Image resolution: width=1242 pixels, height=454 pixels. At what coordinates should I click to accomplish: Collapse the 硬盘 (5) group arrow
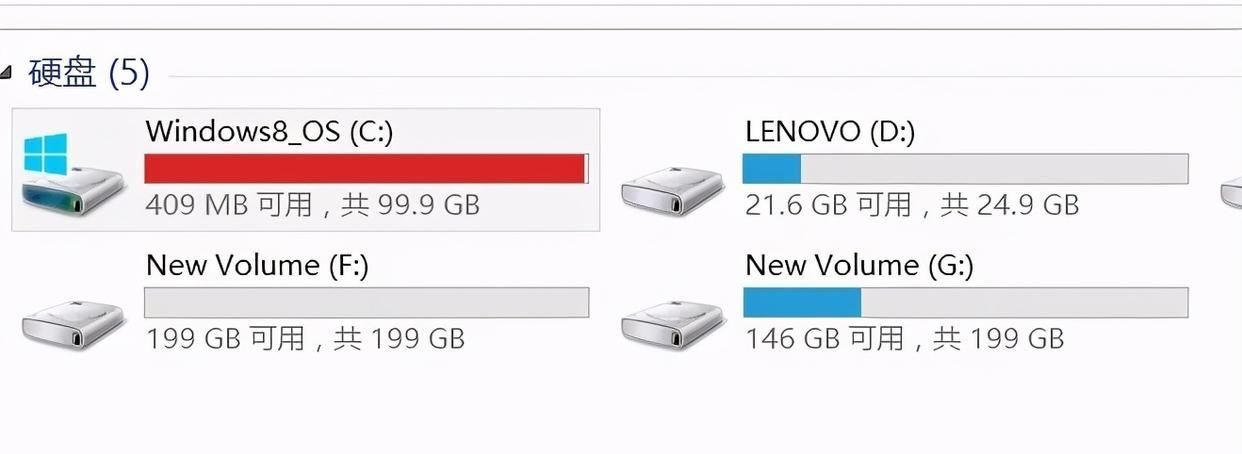(6, 73)
